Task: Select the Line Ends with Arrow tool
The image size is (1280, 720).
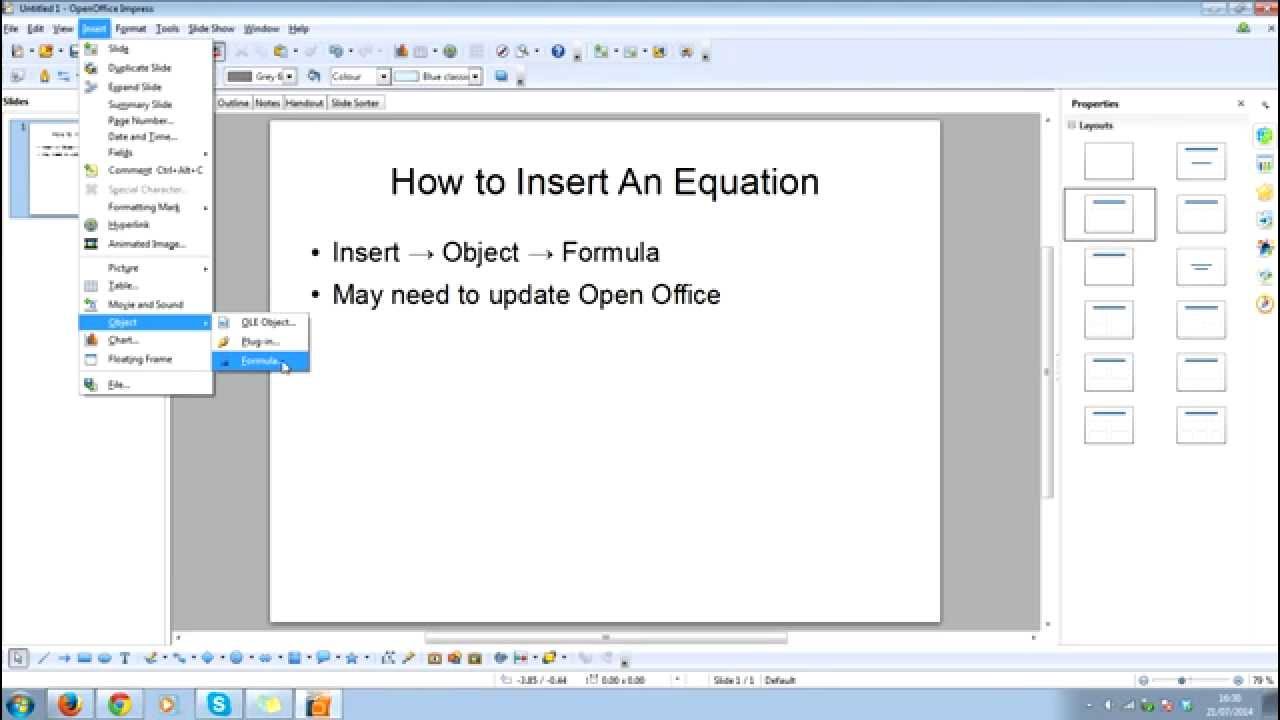Action: [63, 658]
